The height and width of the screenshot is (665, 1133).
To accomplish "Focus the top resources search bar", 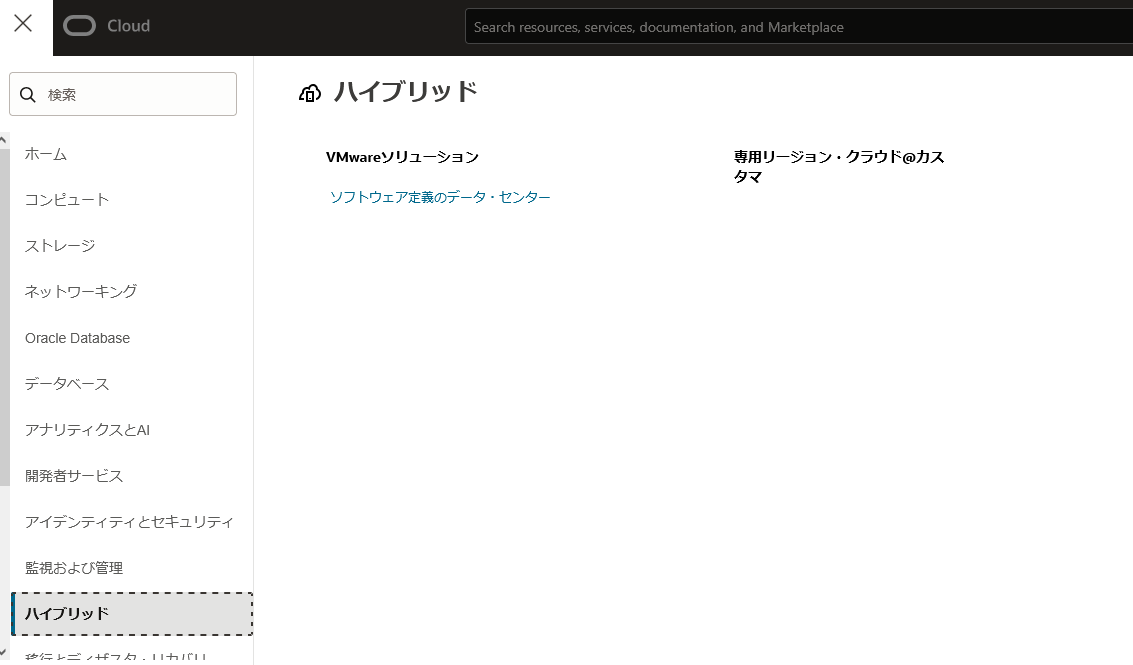I will click(798, 27).
